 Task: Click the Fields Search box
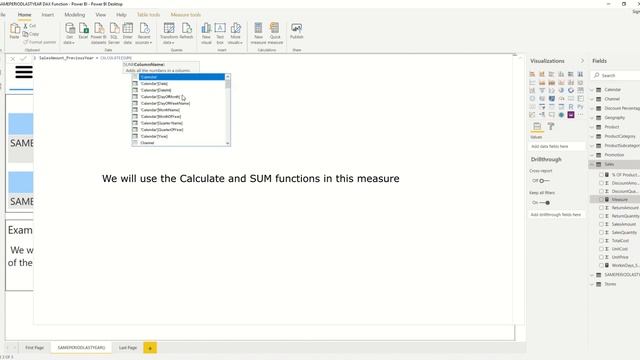point(616,76)
